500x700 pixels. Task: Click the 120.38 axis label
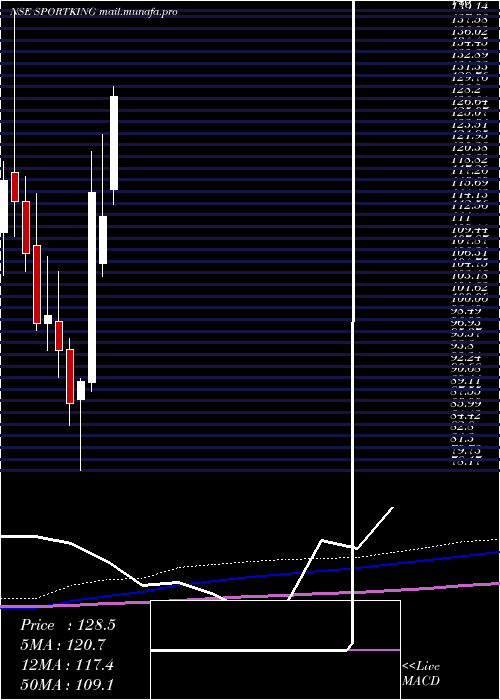[x=470, y=148]
